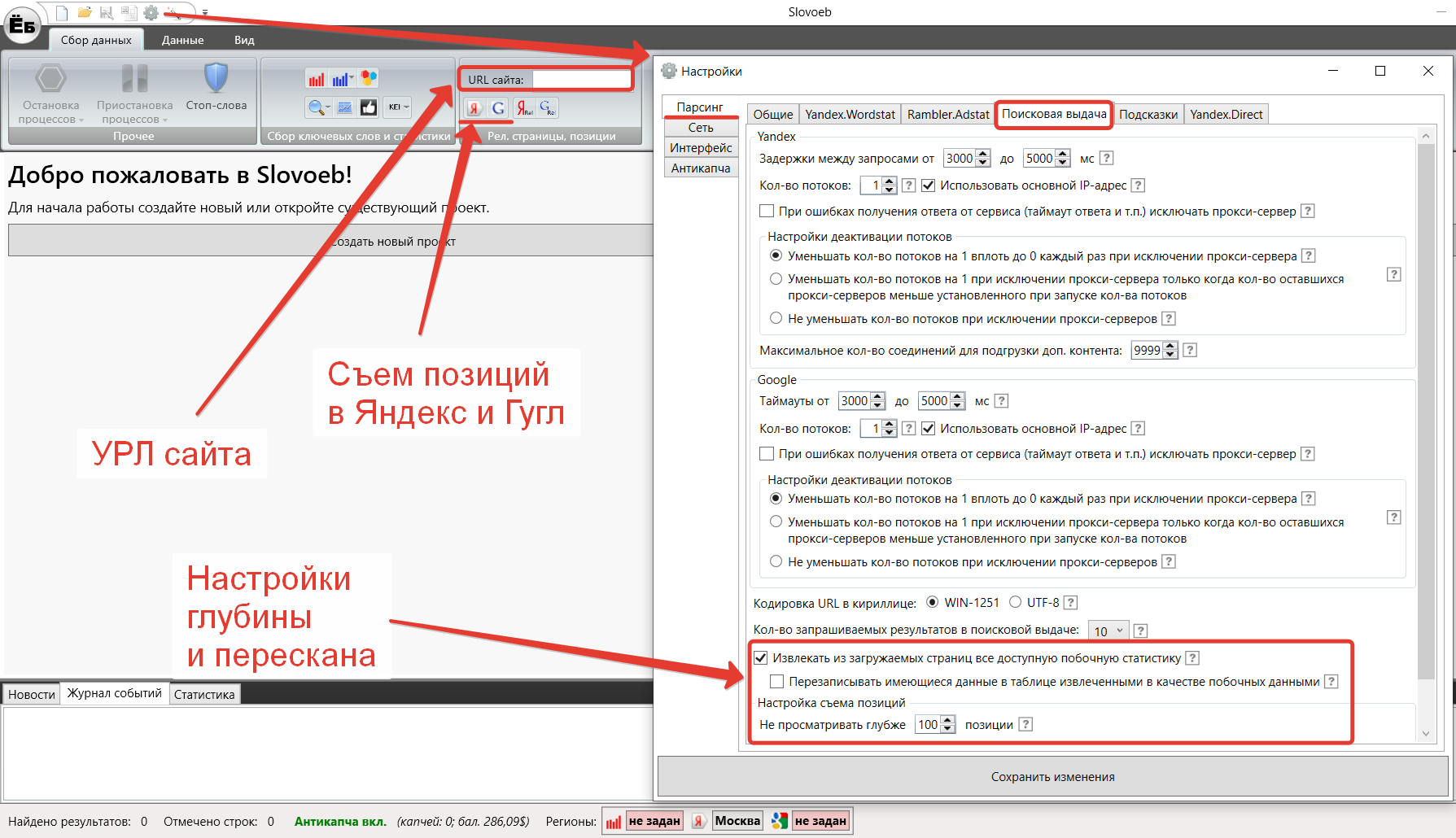This screenshot has width=1456, height=838.
Task: Open 'Yandex.Wordstat' settings tab
Action: 850,115
